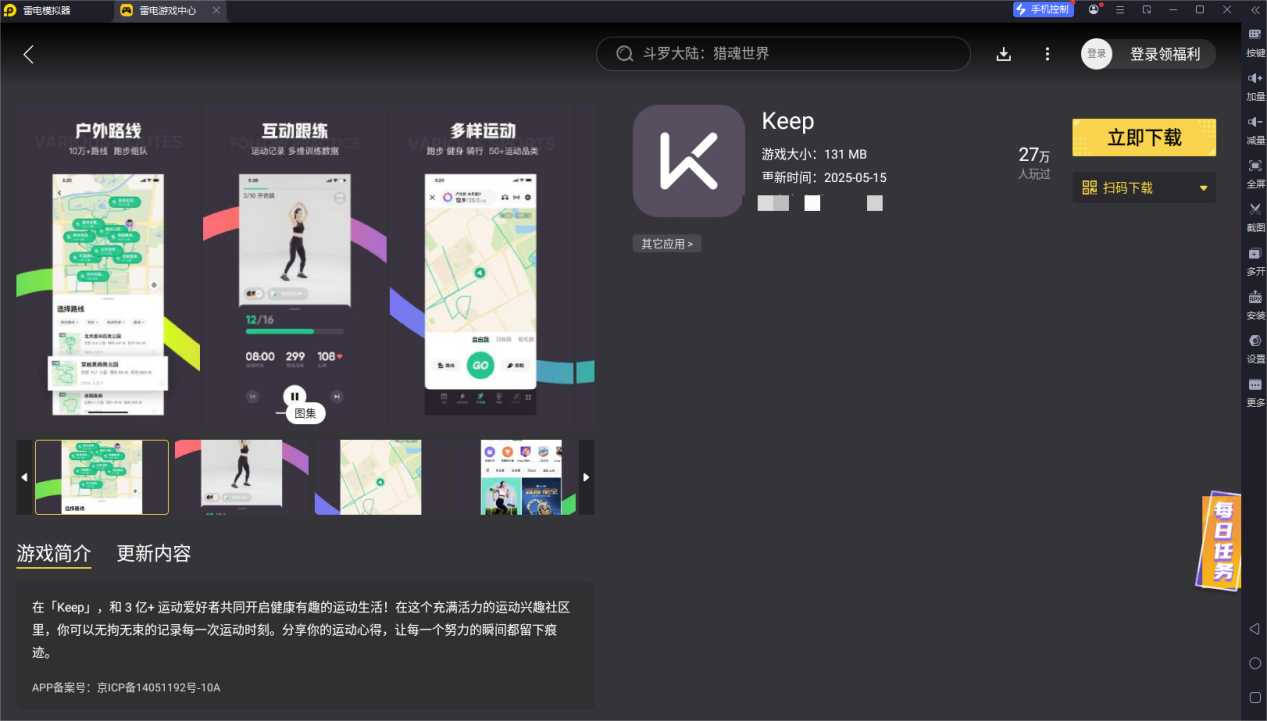This screenshot has height=721, width=1267.
Task: Switch to the 更新内容 tab
Action: 152,553
